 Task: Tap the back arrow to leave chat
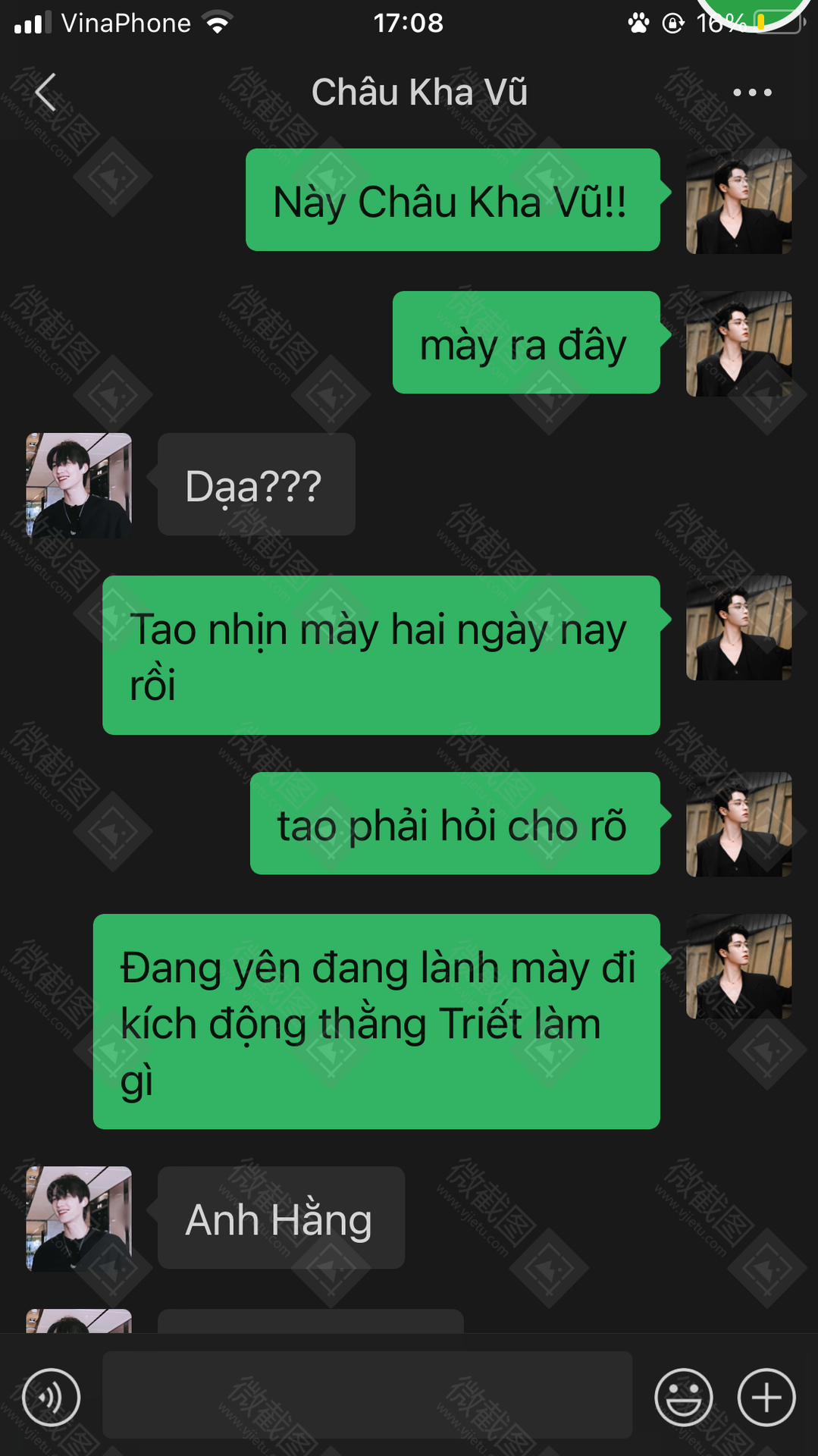click(x=45, y=93)
